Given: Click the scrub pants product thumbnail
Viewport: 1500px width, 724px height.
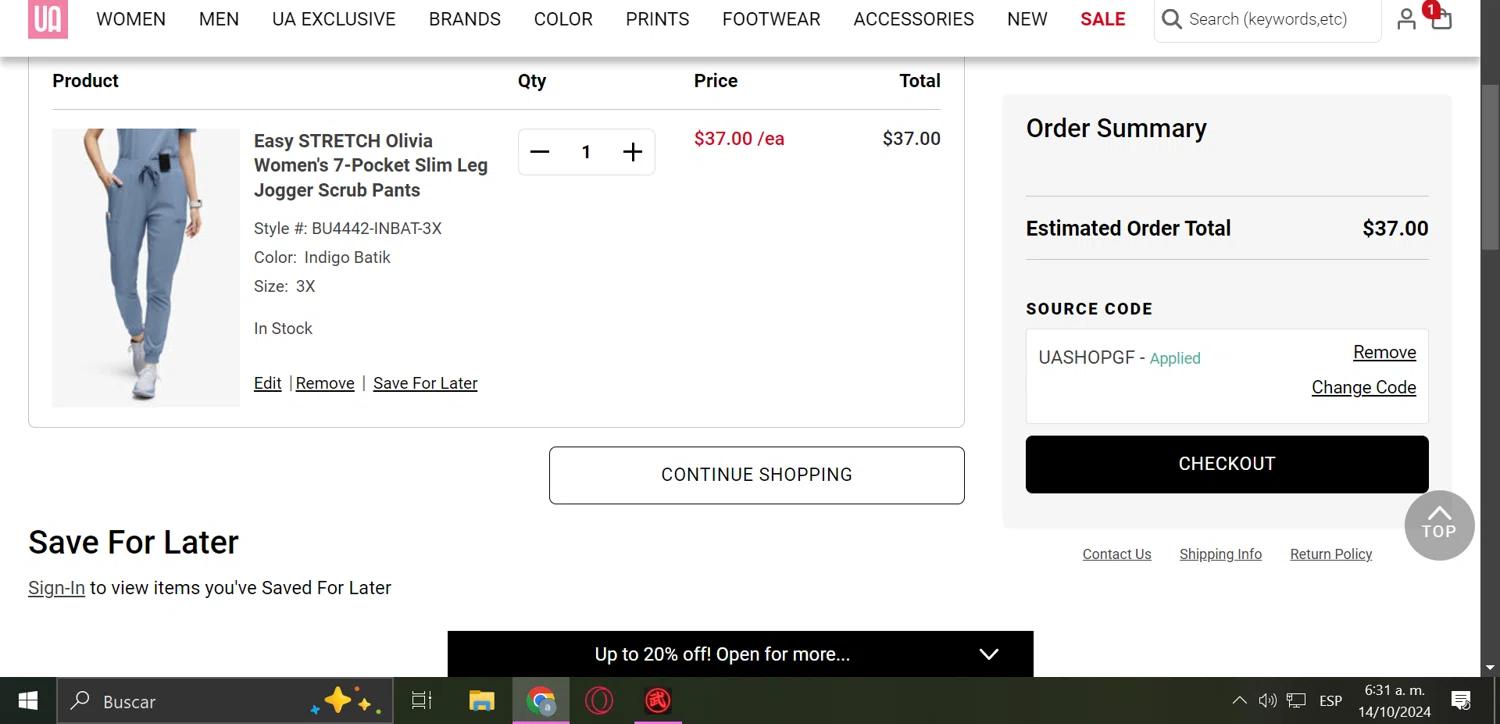Looking at the screenshot, I should coord(146,267).
